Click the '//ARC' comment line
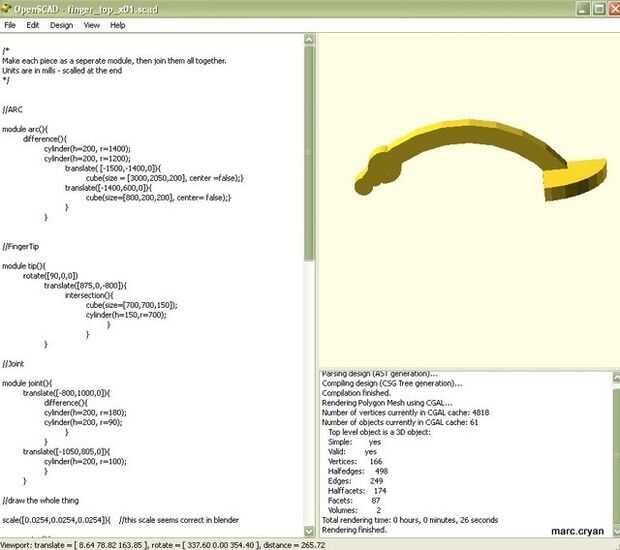620x550 pixels. [12, 110]
